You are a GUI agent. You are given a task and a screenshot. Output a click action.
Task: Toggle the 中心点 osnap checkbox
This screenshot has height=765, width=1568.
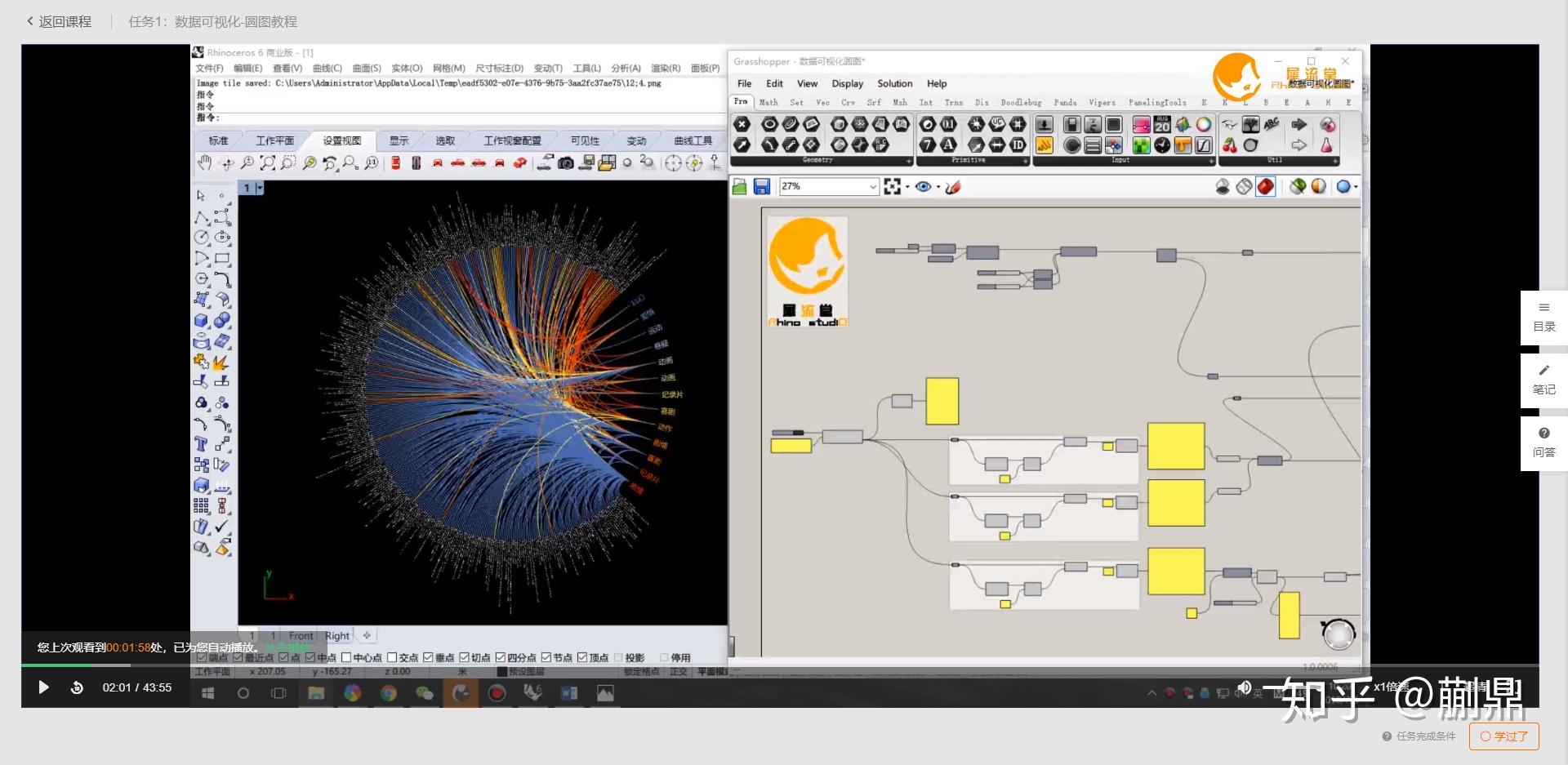click(x=345, y=657)
